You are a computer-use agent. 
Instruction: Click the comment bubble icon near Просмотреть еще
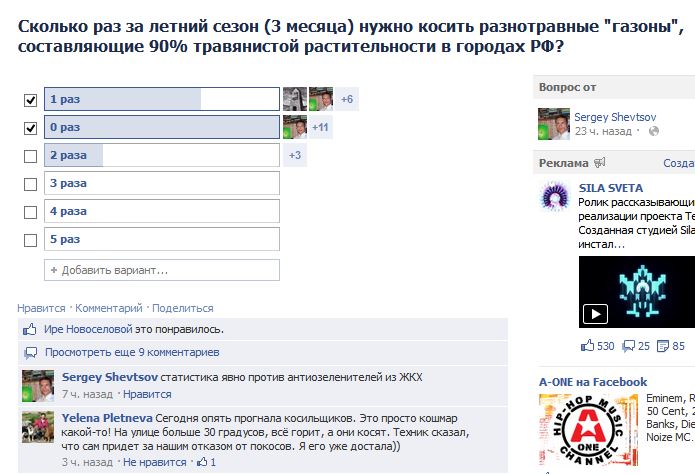pyautogui.click(x=31, y=353)
